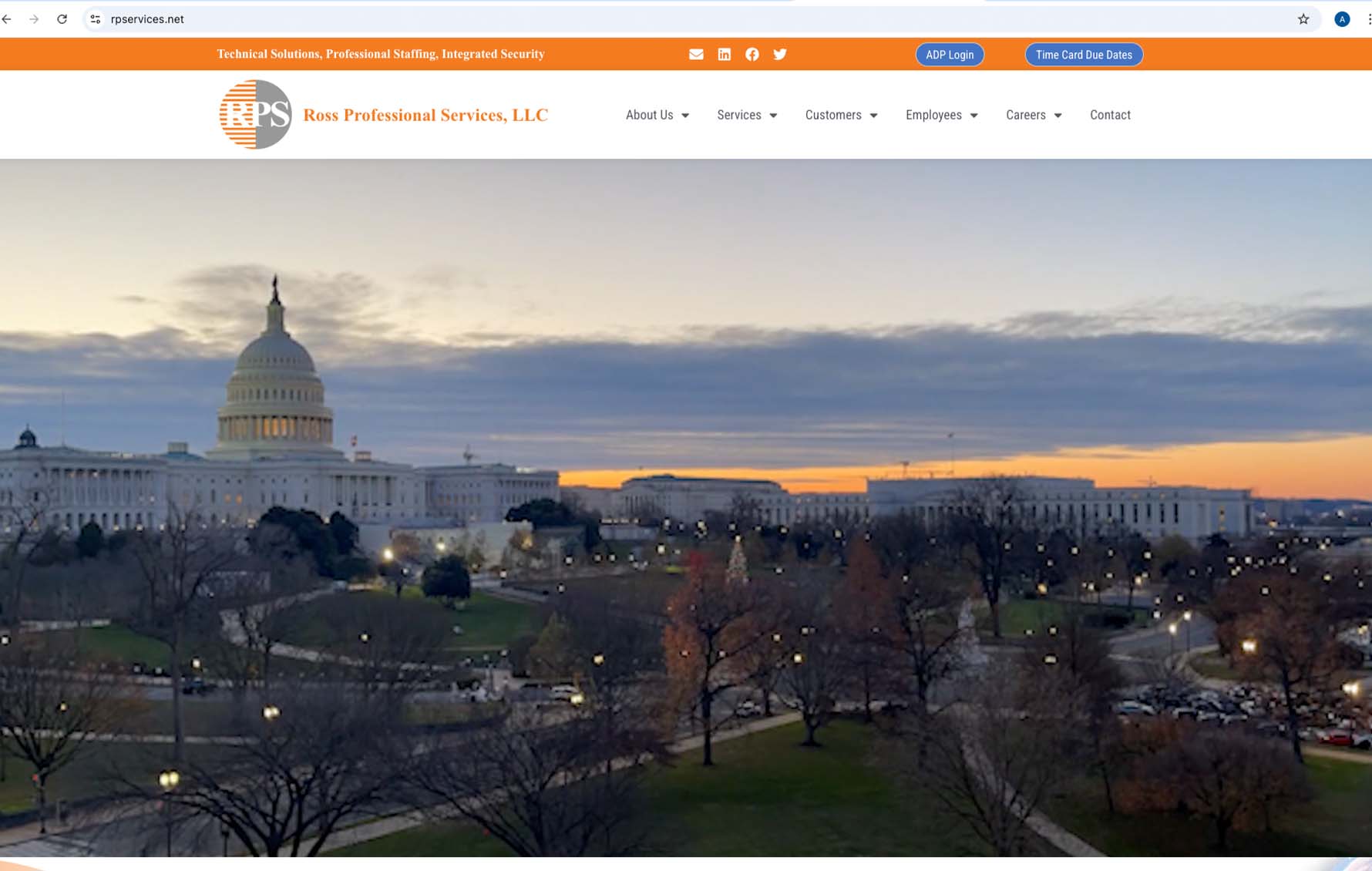Click the RPS circular logo
This screenshot has width=1372, height=871.
coord(255,114)
